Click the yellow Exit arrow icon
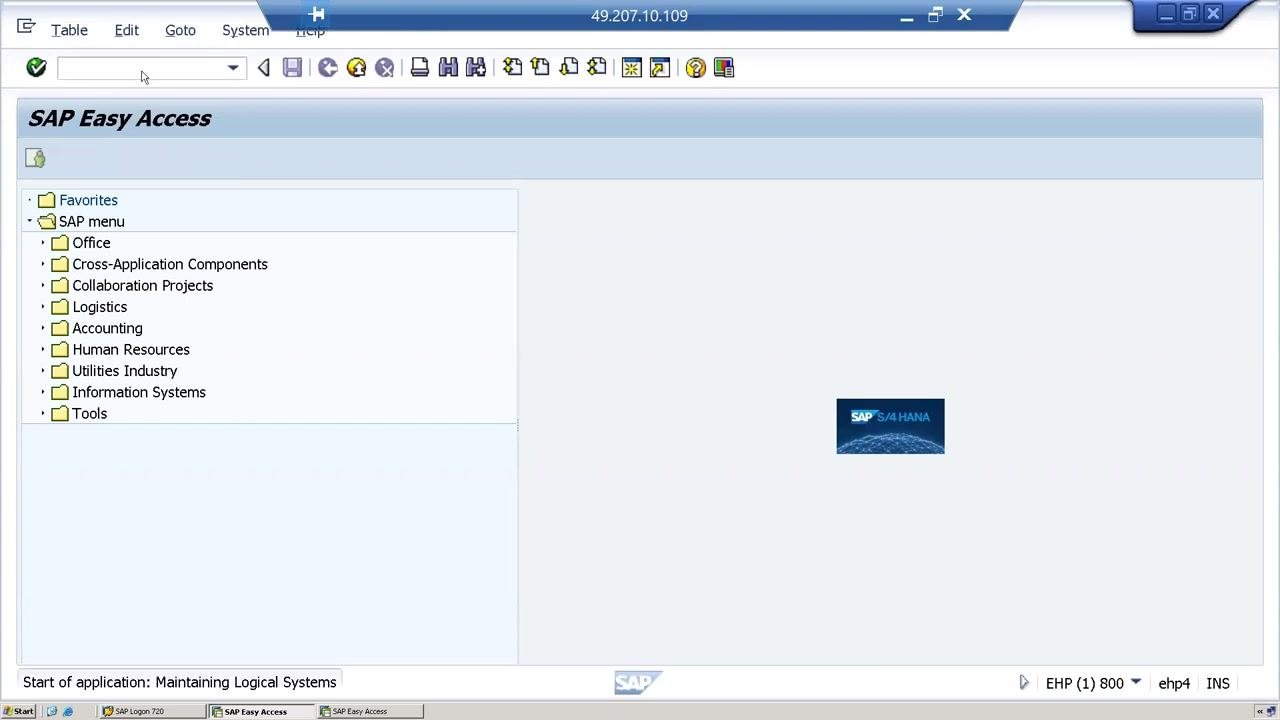This screenshot has height=720, width=1280. (356, 68)
